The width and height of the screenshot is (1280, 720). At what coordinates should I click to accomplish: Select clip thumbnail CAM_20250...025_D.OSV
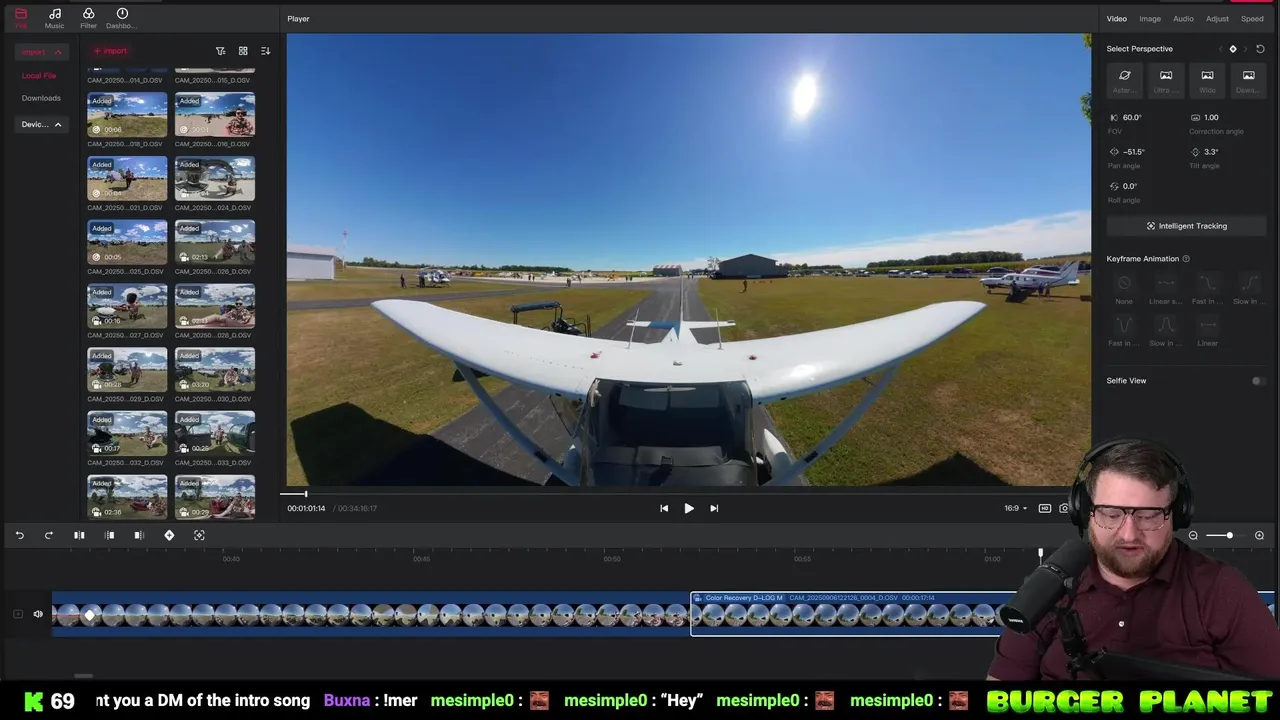(127, 243)
